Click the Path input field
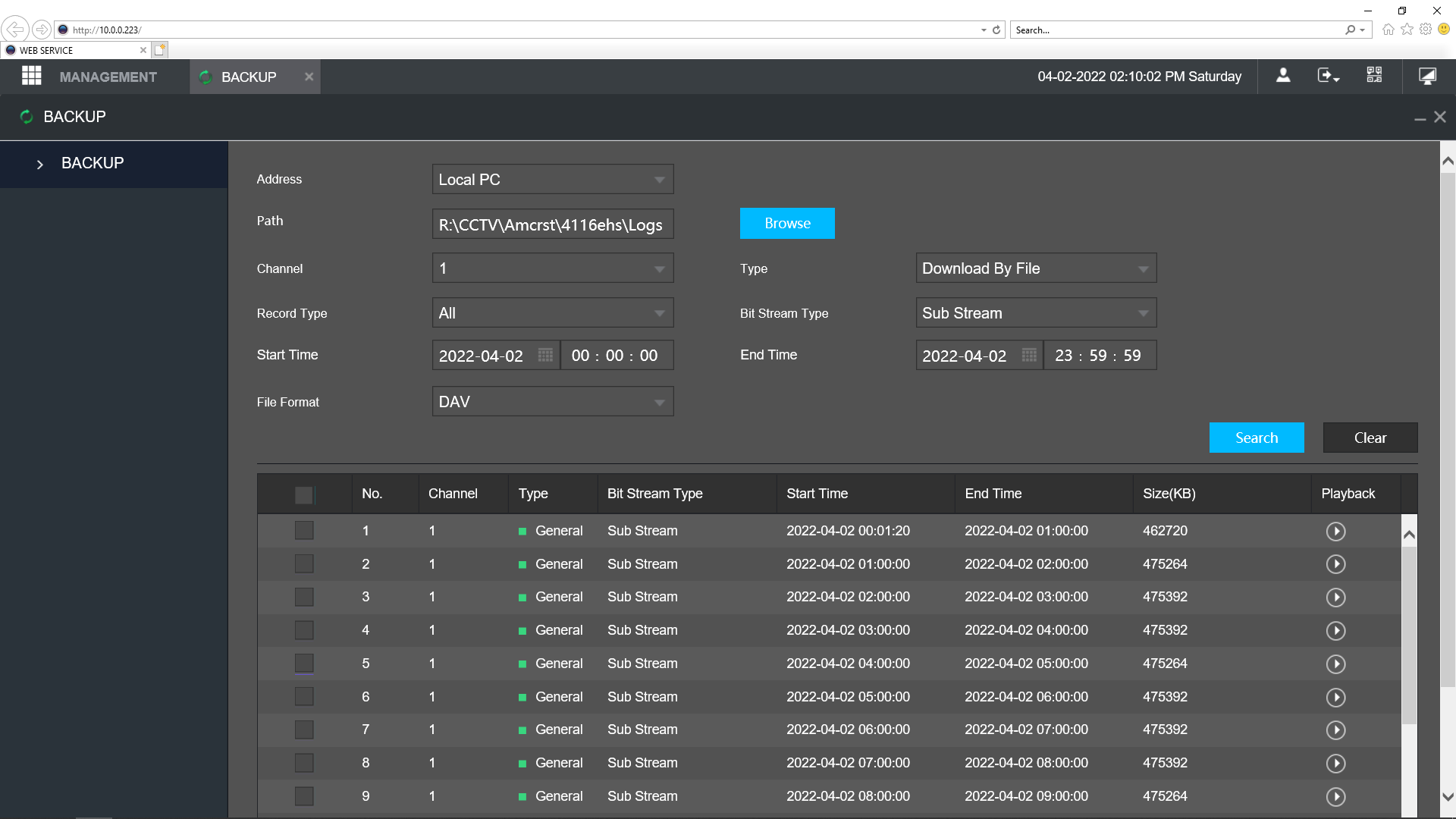 tap(553, 224)
